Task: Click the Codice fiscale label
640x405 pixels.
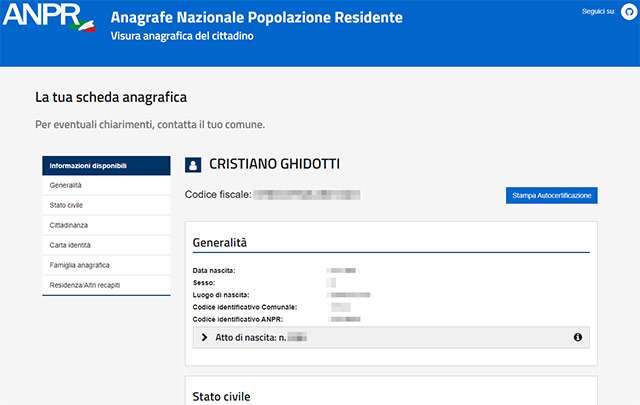Action: tap(218, 195)
